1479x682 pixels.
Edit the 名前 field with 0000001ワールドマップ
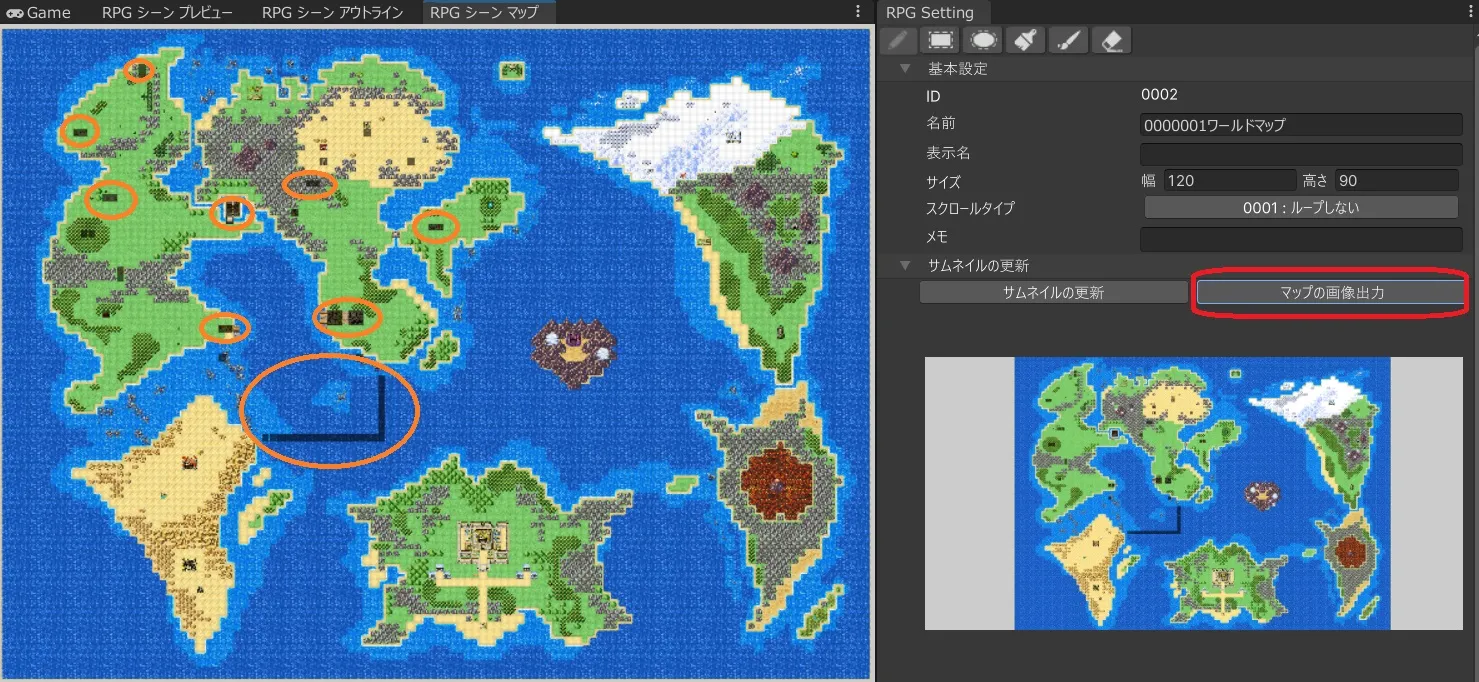(x=1301, y=125)
